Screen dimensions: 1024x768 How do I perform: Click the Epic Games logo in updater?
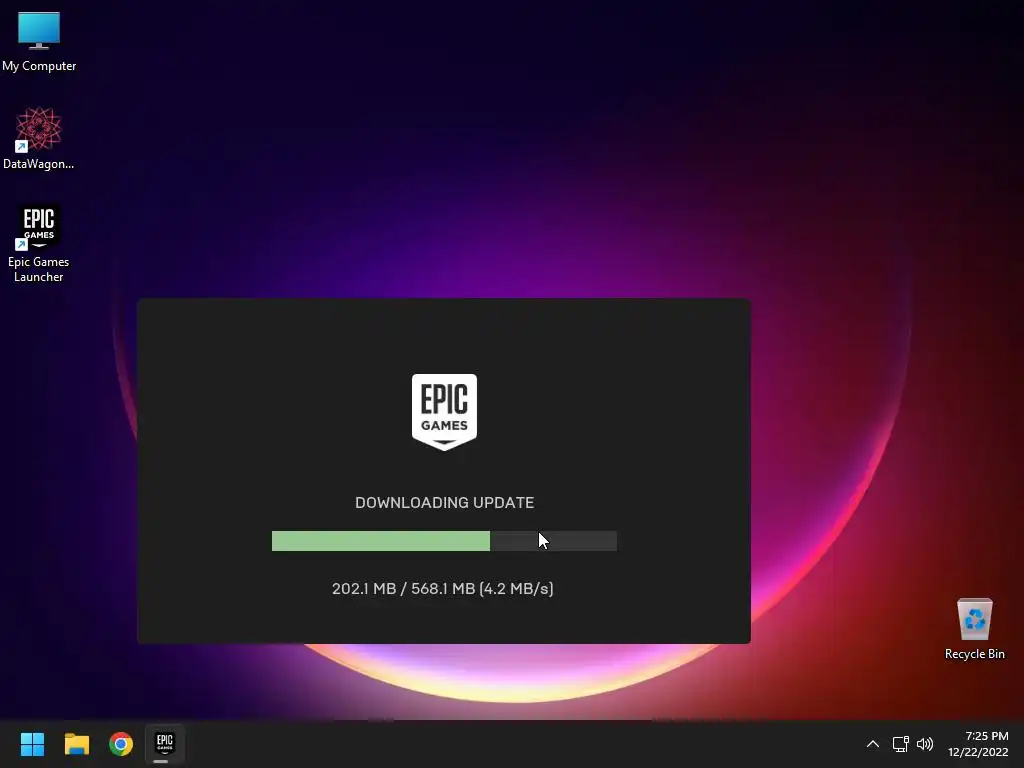444,412
